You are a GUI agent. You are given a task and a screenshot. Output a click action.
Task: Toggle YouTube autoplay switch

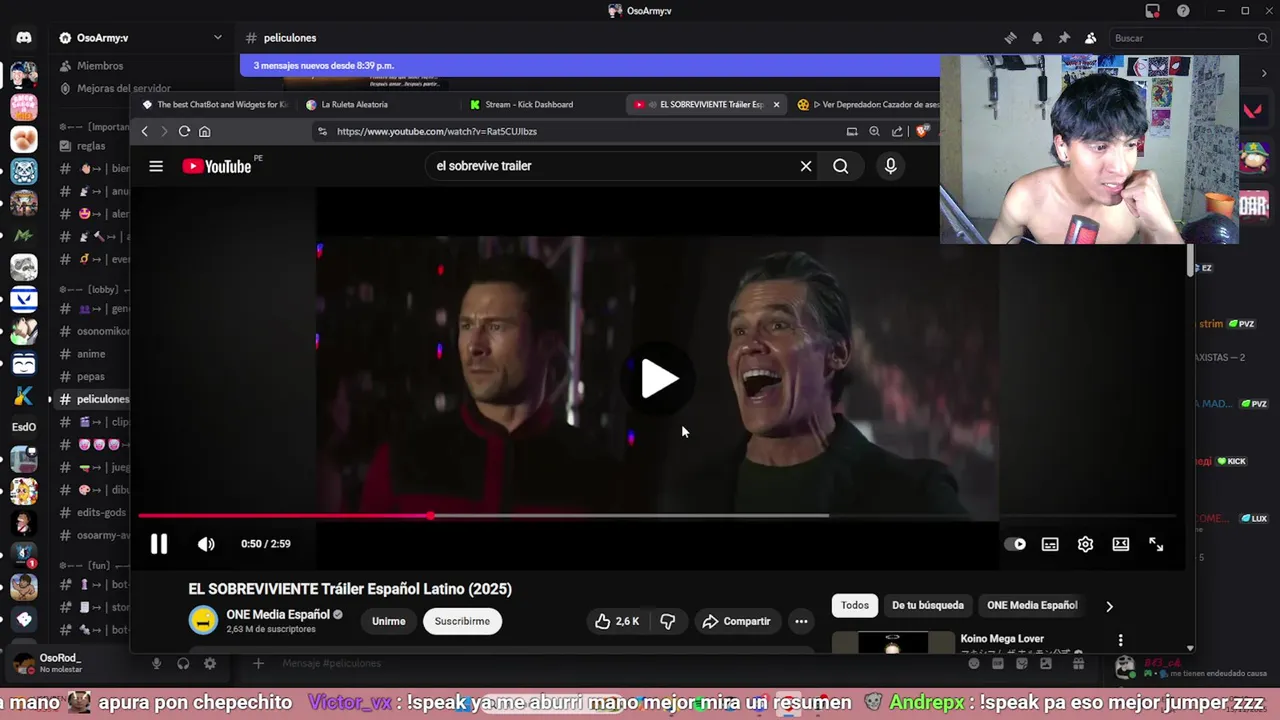[1015, 544]
